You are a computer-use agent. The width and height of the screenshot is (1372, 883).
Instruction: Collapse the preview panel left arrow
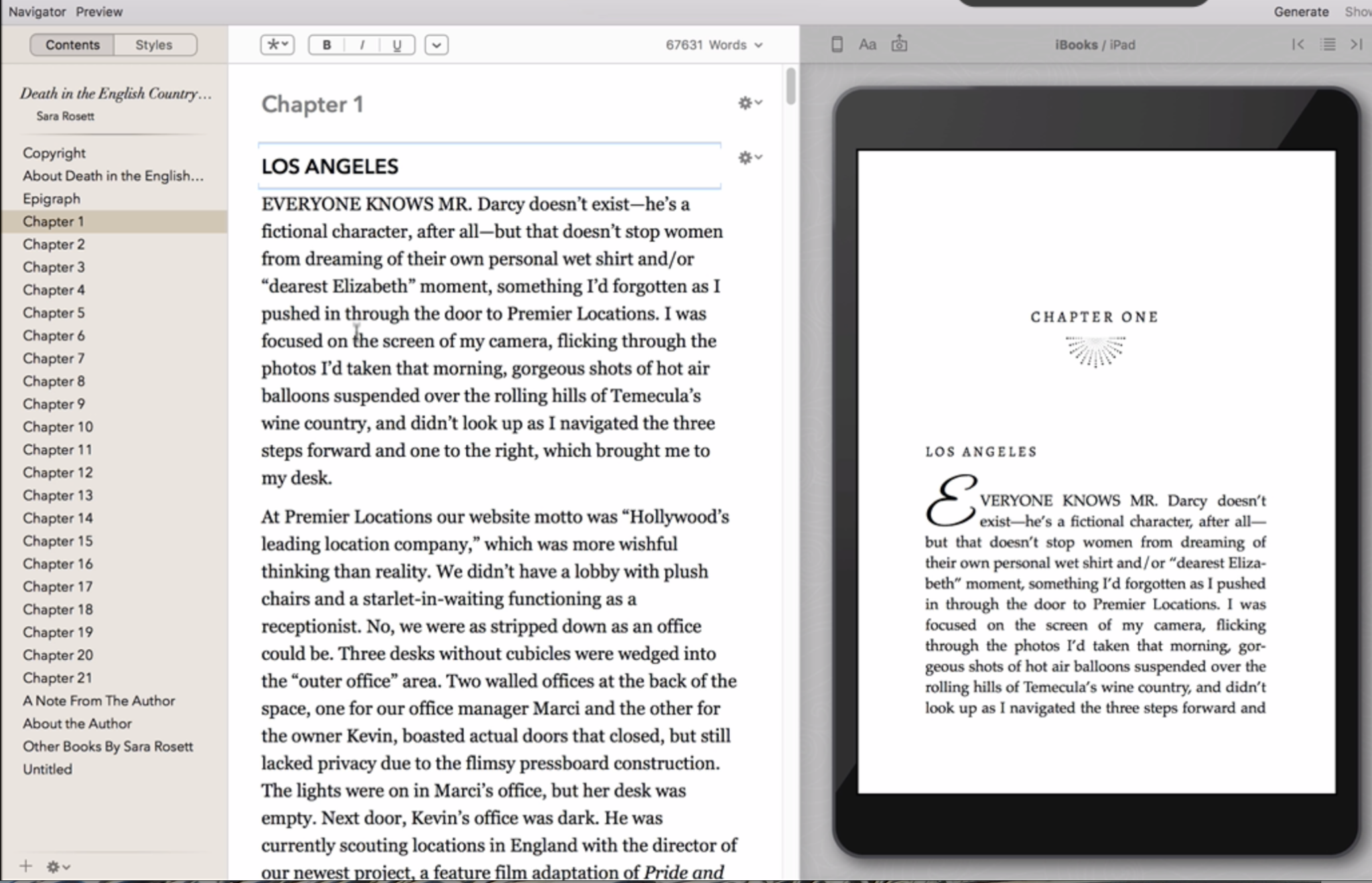tap(1297, 44)
